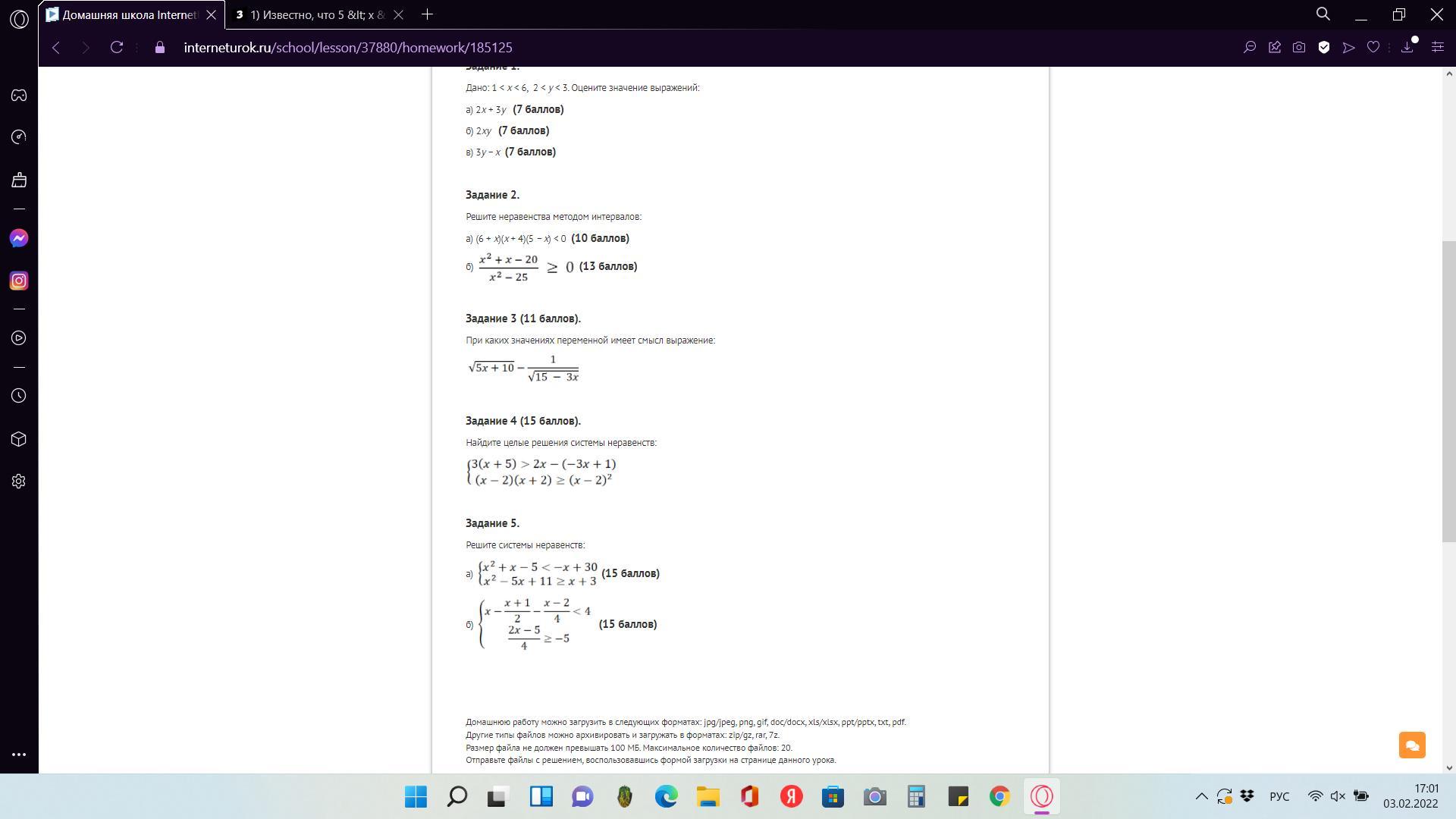Open GX Corner gamepad icon
This screenshot has height=819, width=1456.
(19, 96)
